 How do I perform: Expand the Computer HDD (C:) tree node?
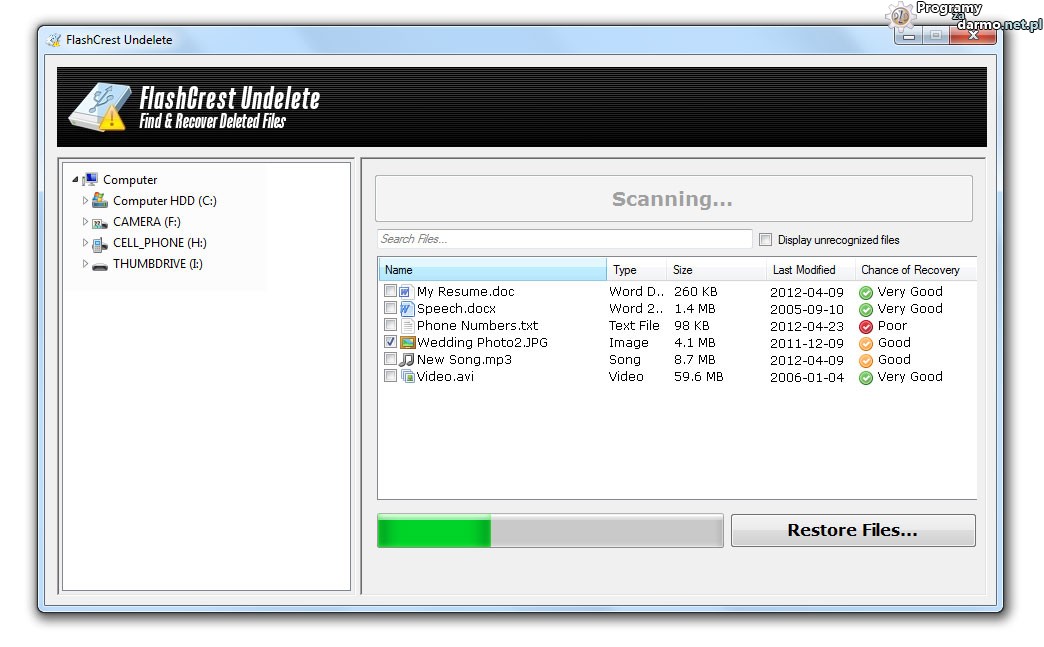pos(85,201)
